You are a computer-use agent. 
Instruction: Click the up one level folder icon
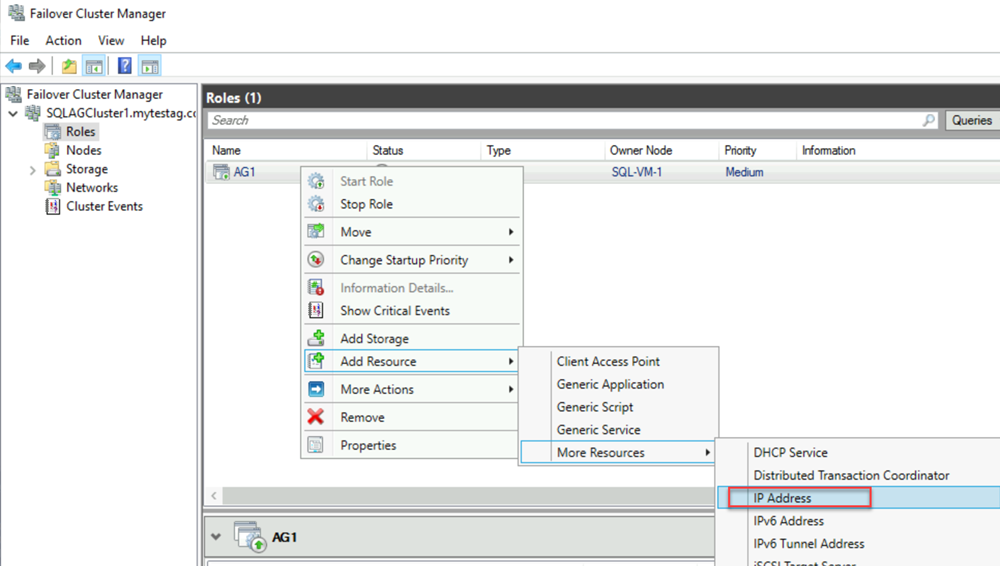68,66
